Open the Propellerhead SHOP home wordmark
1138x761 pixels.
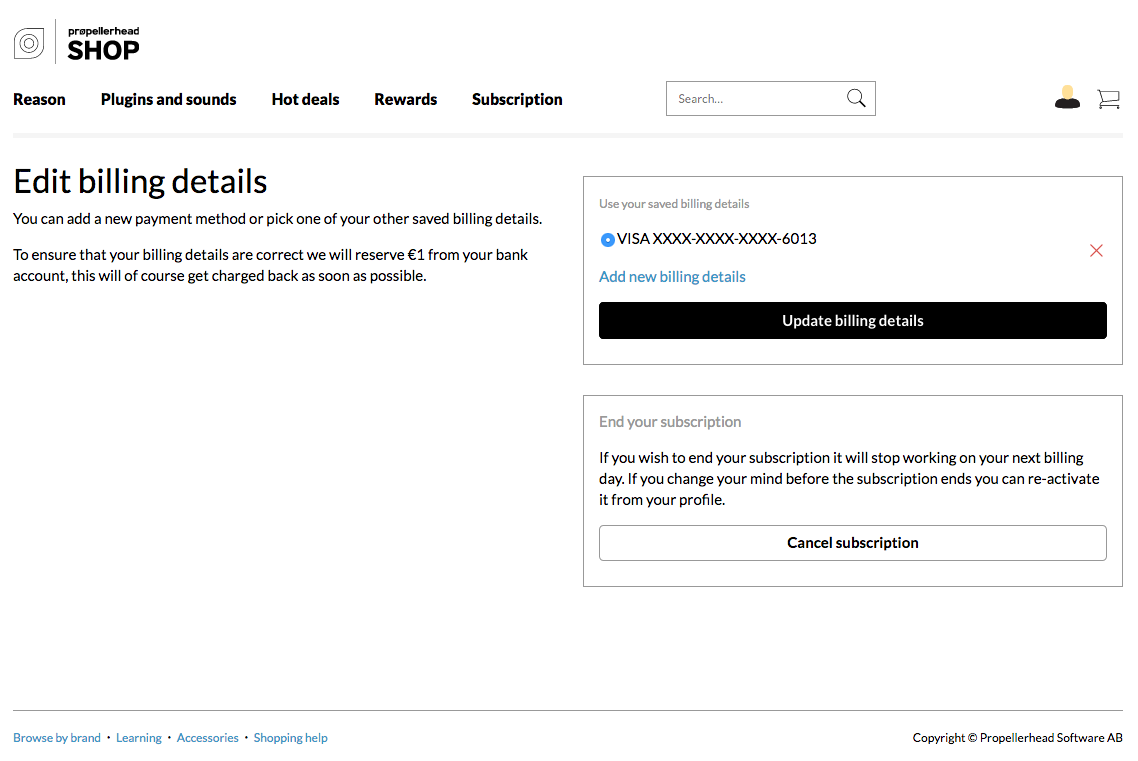pos(103,44)
